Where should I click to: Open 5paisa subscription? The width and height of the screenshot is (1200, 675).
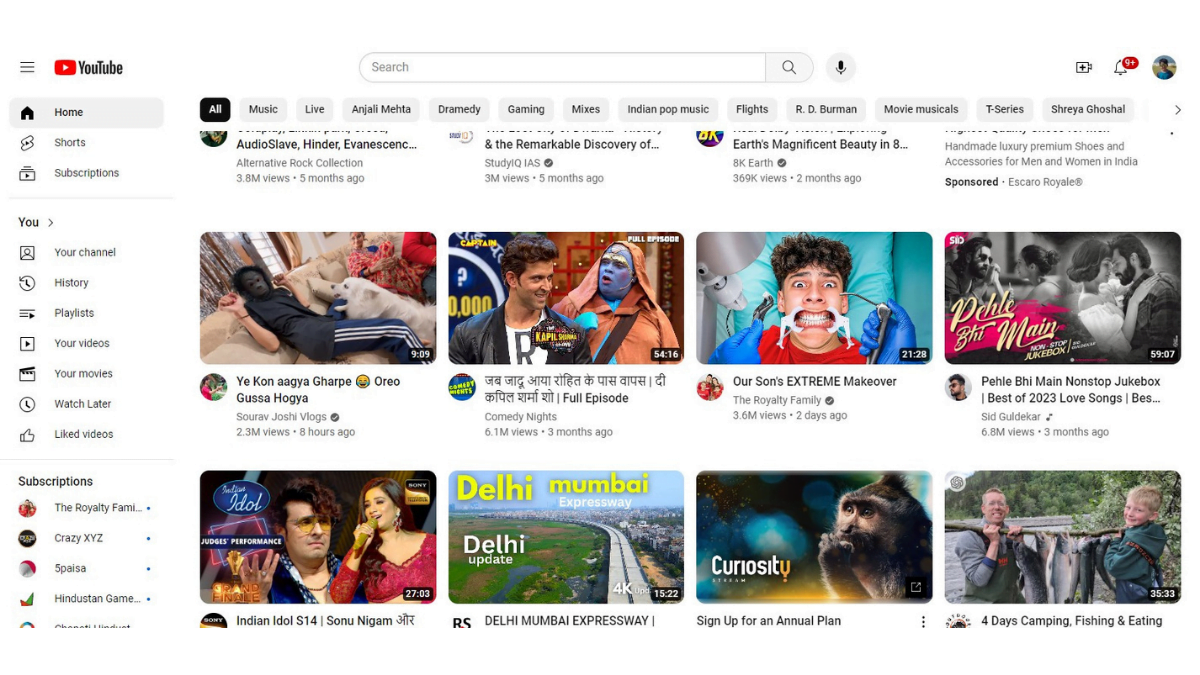tap(86, 568)
